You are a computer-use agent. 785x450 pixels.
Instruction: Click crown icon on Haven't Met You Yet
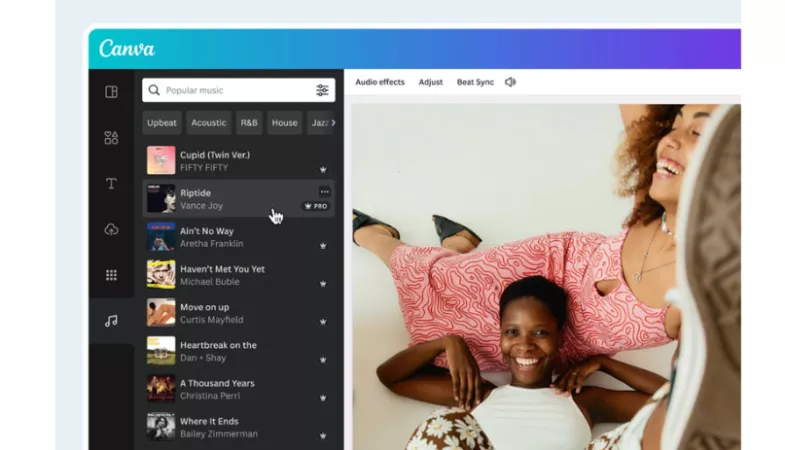click(x=323, y=284)
